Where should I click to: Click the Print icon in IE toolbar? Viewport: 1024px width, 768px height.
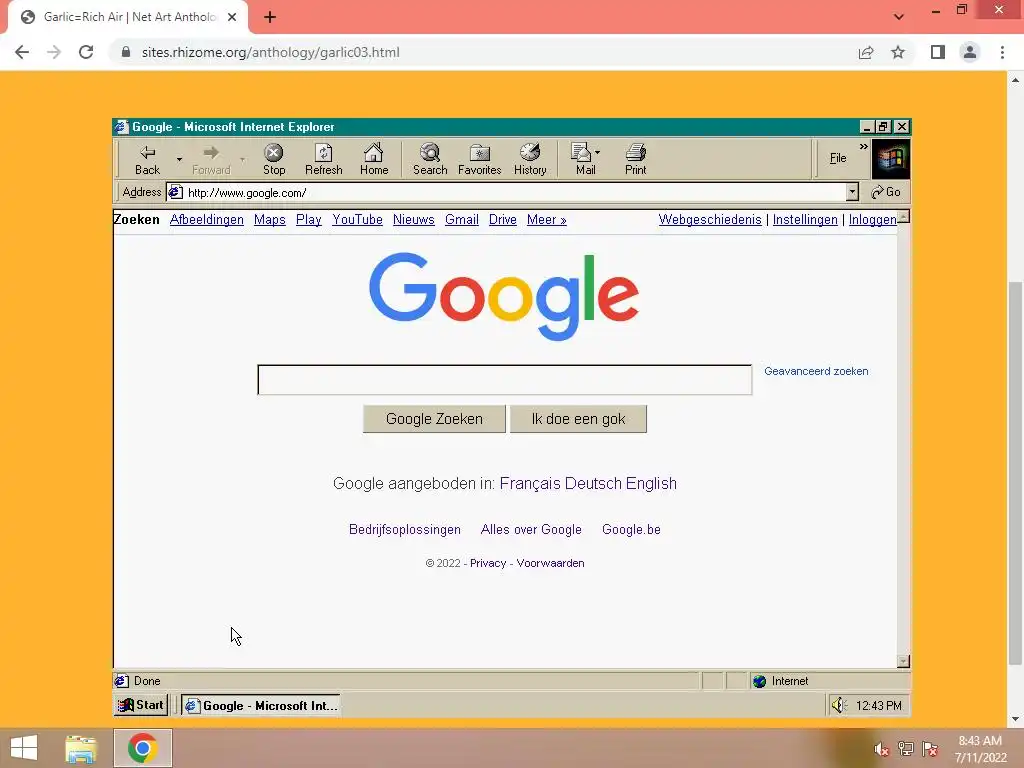[x=635, y=159]
